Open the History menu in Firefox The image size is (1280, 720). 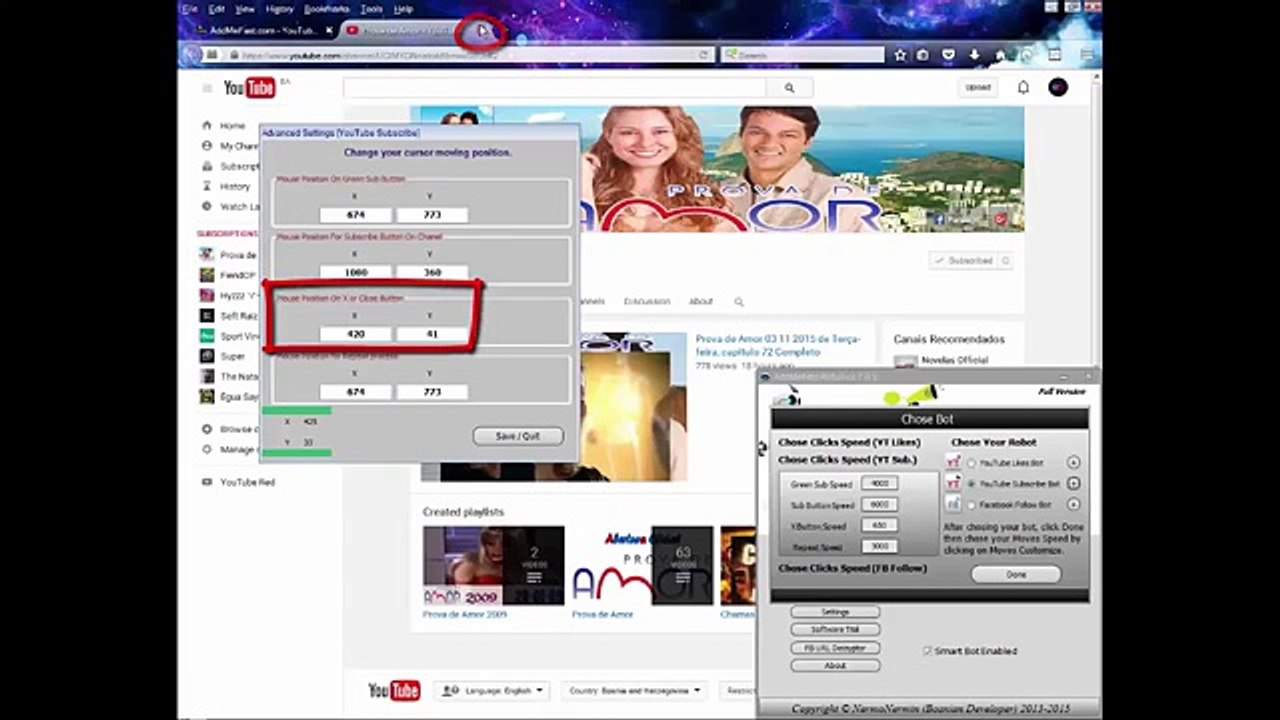click(280, 9)
